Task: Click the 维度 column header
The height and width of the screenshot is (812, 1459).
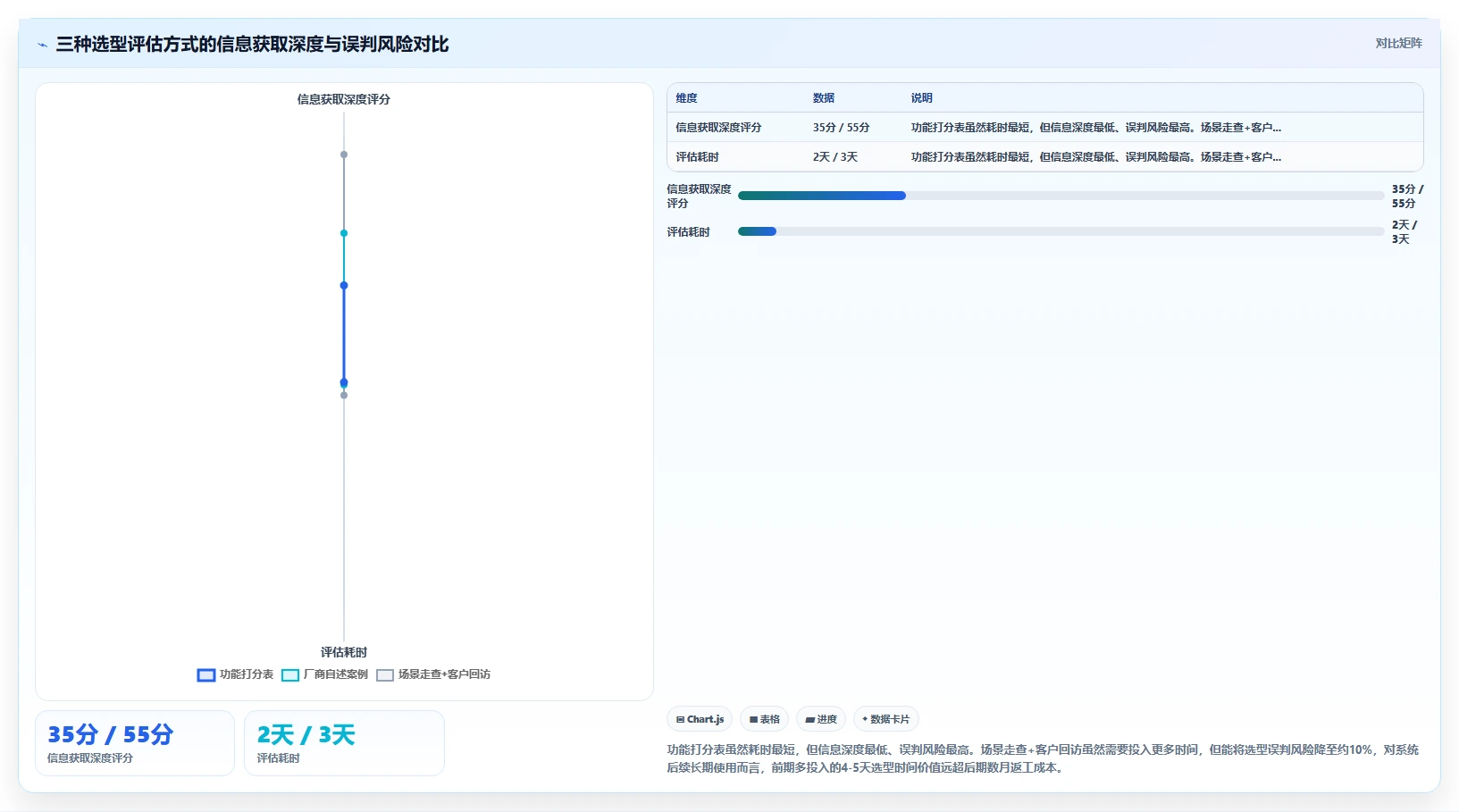Action: (x=686, y=98)
